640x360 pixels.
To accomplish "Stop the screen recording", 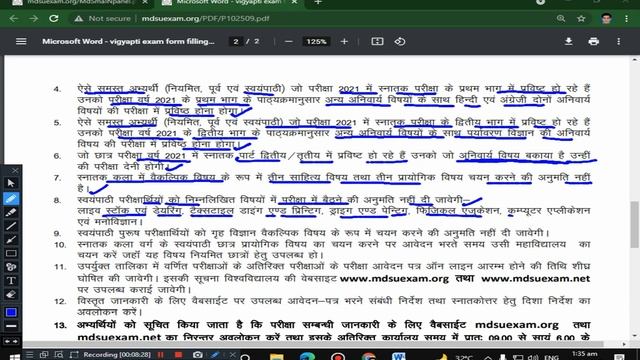I will [x=178, y=355].
